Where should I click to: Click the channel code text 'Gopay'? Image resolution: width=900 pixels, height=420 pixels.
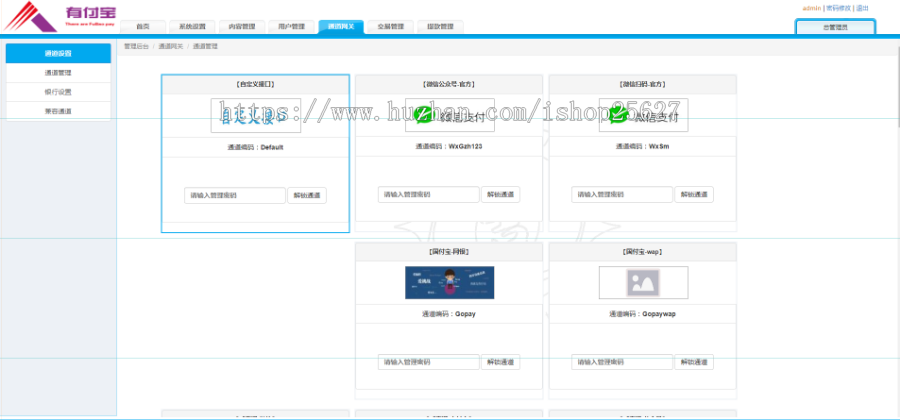pyautogui.click(x=465, y=314)
